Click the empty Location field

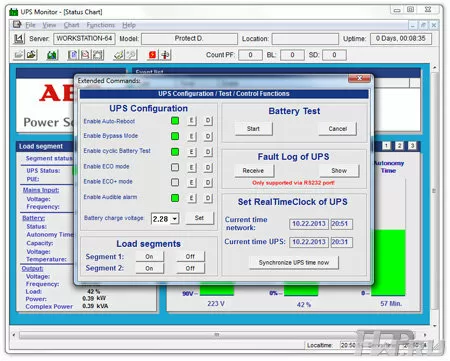[305, 39]
